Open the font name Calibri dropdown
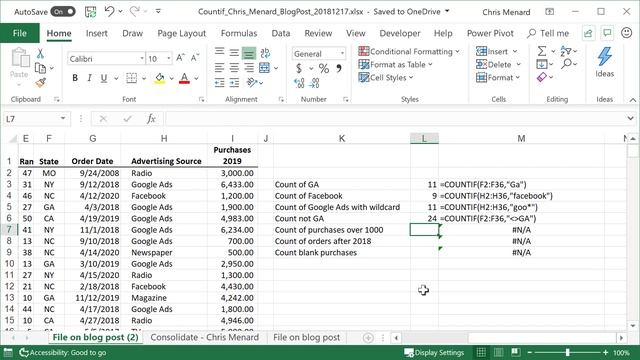This screenshot has width=640, height=360. [x=142, y=58]
